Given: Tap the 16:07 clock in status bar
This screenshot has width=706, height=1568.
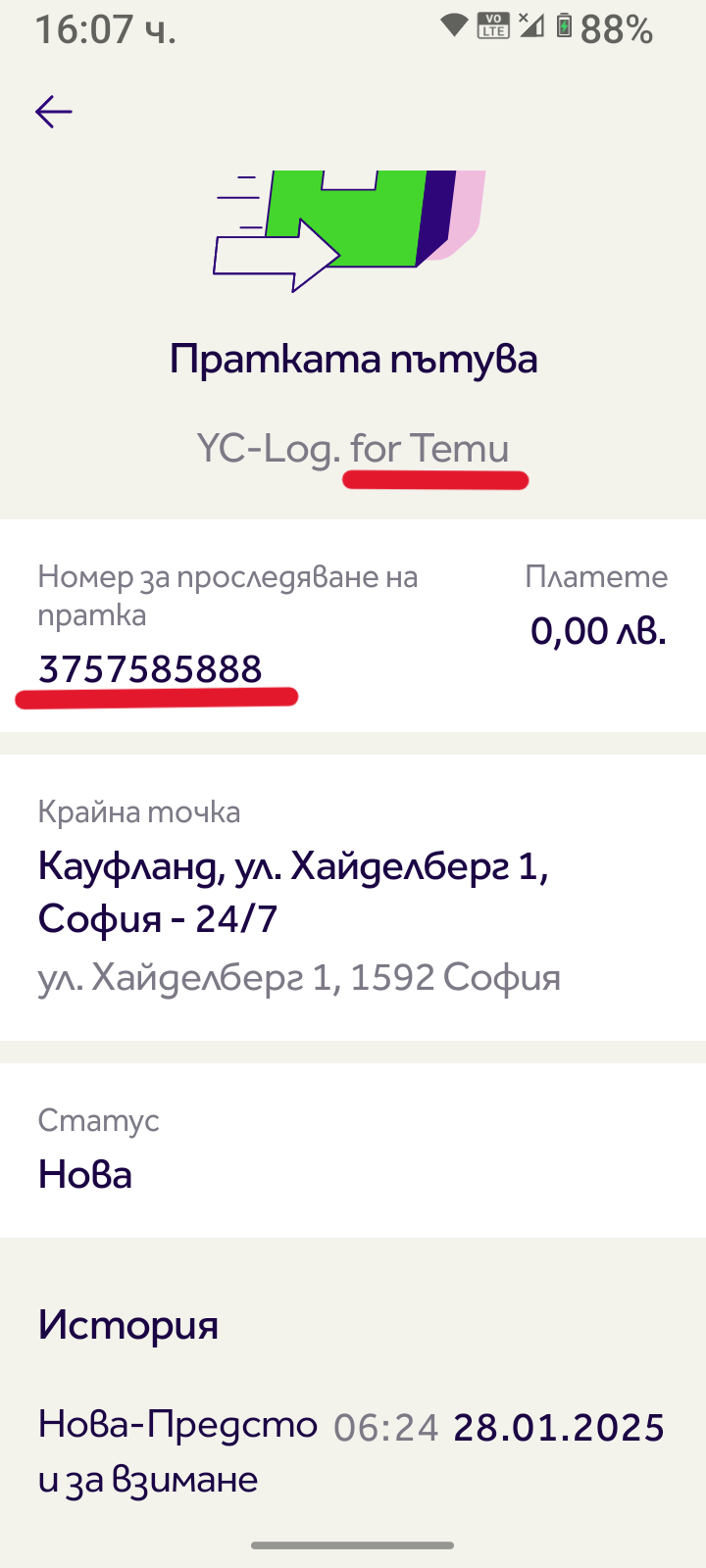Looking at the screenshot, I should [106, 29].
